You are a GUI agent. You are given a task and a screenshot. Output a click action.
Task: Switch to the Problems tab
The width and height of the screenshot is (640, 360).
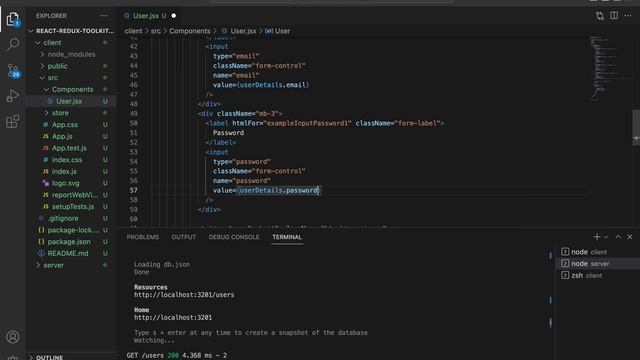[x=142, y=237]
